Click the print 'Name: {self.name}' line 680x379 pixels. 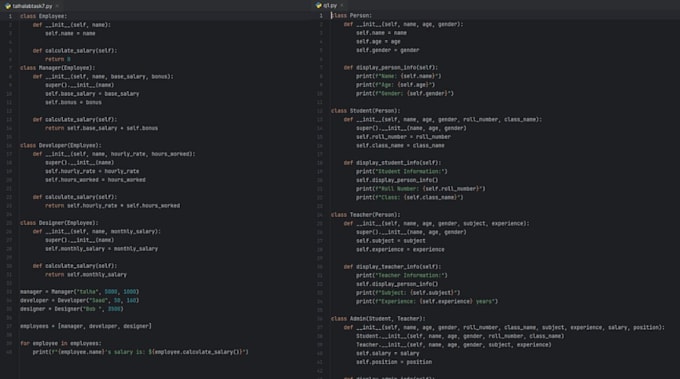[x=399, y=76]
